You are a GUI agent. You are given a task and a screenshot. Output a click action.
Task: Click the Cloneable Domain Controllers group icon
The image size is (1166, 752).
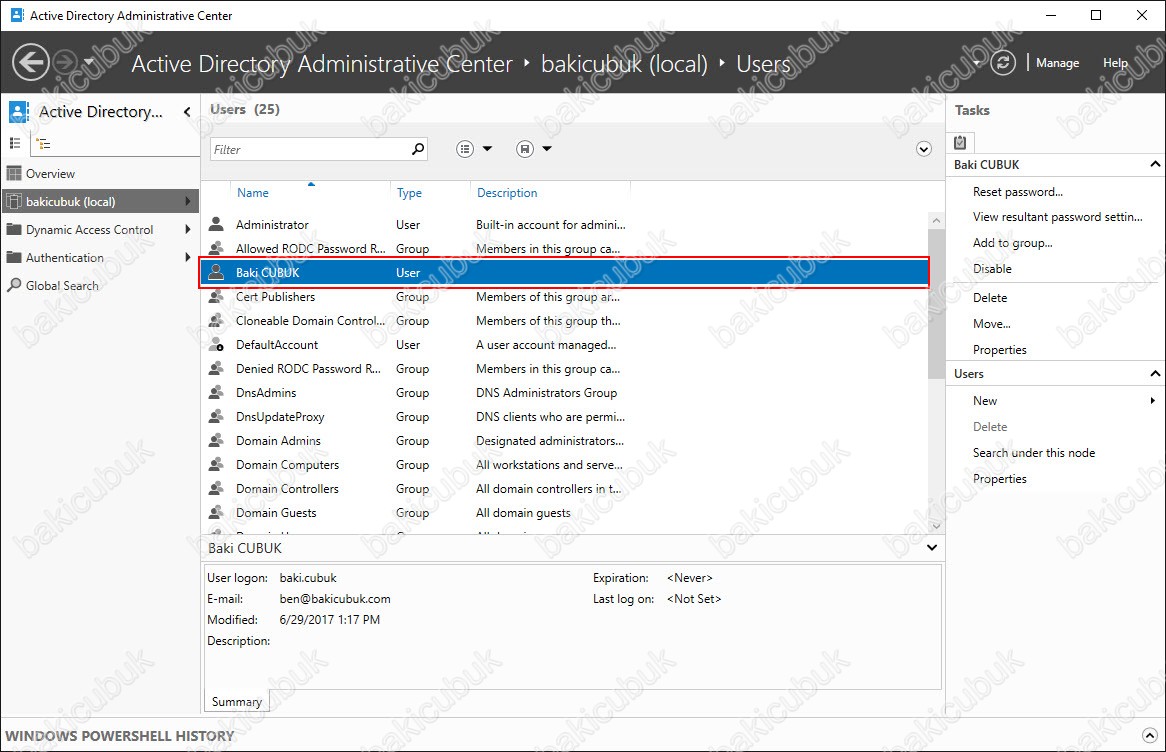pos(216,321)
